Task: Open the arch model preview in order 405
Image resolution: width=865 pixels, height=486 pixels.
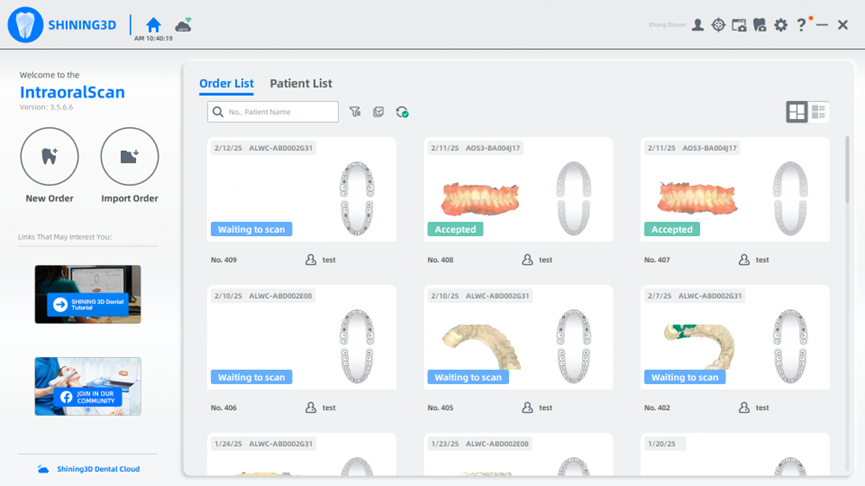Action: click(x=482, y=346)
